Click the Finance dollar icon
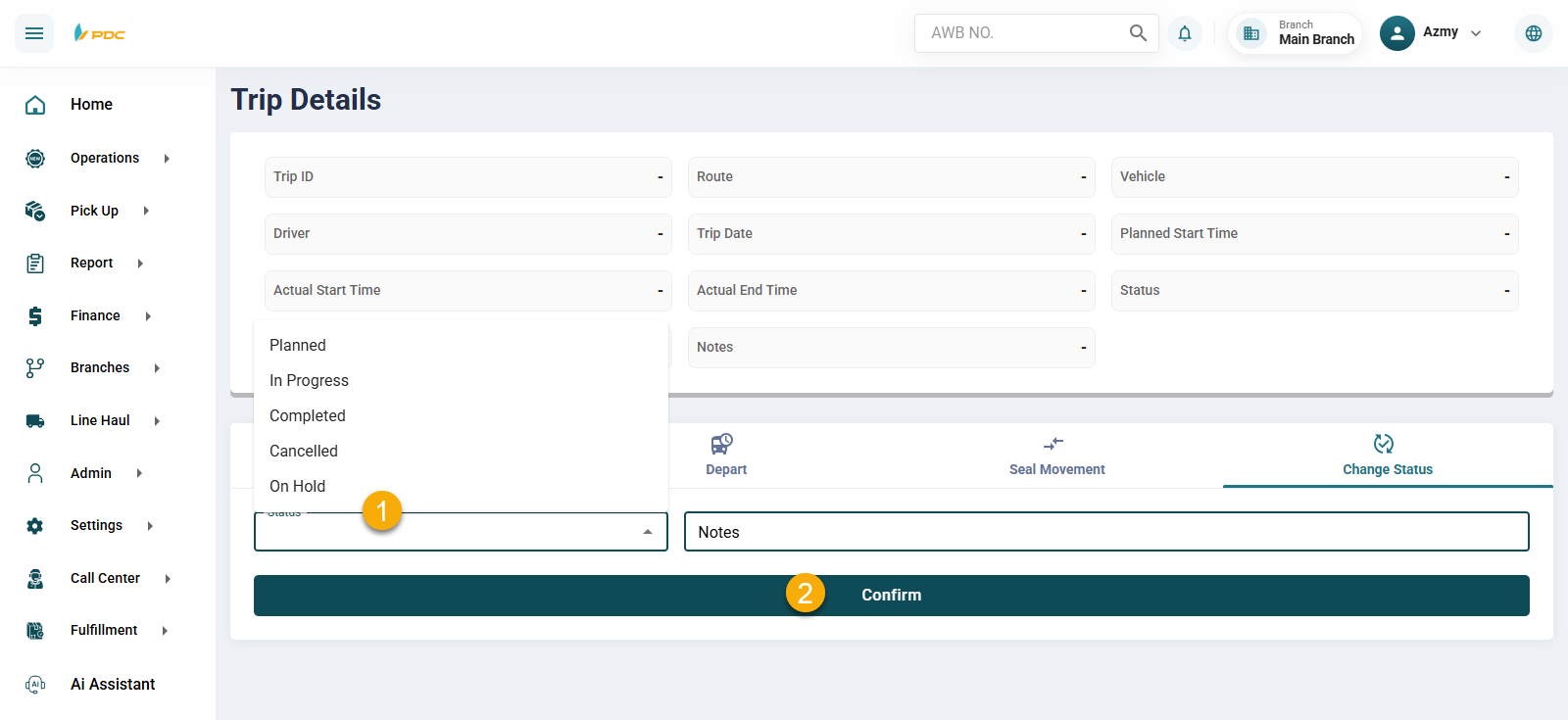The width and height of the screenshot is (1568, 720). [x=35, y=315]
